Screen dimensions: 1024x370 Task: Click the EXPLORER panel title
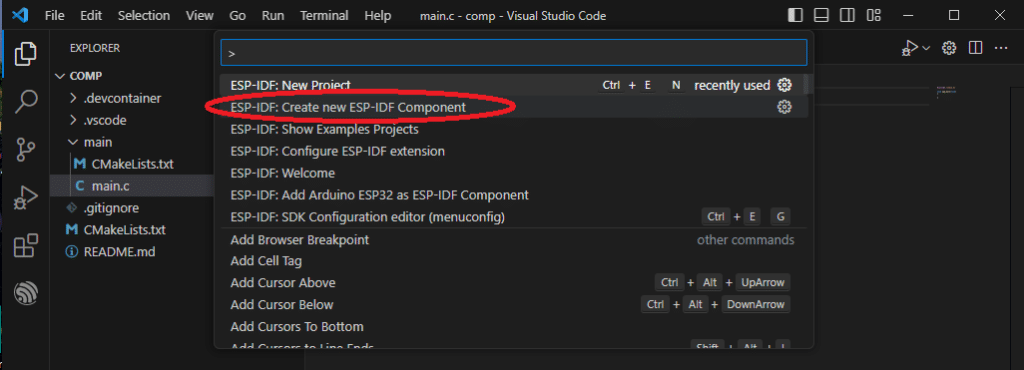click(95, 48)
